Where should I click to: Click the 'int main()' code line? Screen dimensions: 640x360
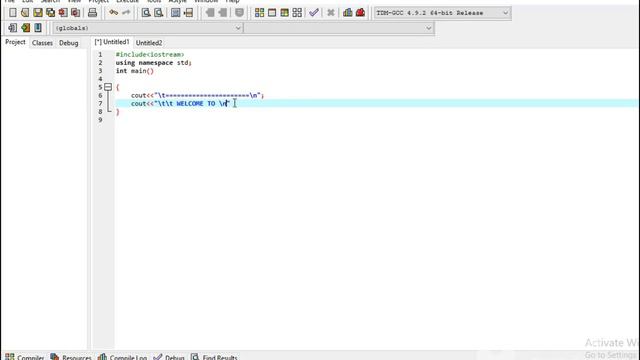point(135,71)
